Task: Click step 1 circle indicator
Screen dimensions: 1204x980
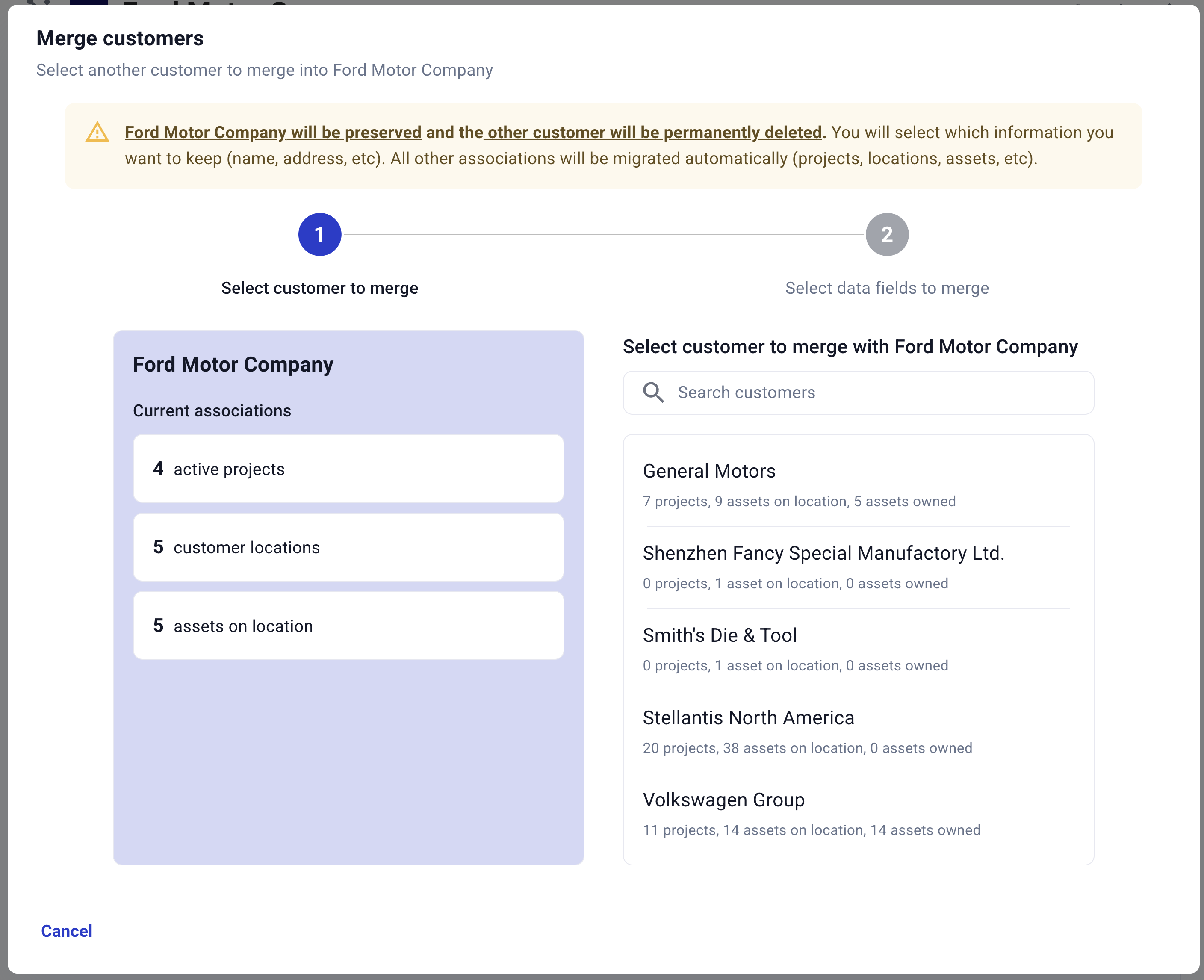Action: coord(319,234)
